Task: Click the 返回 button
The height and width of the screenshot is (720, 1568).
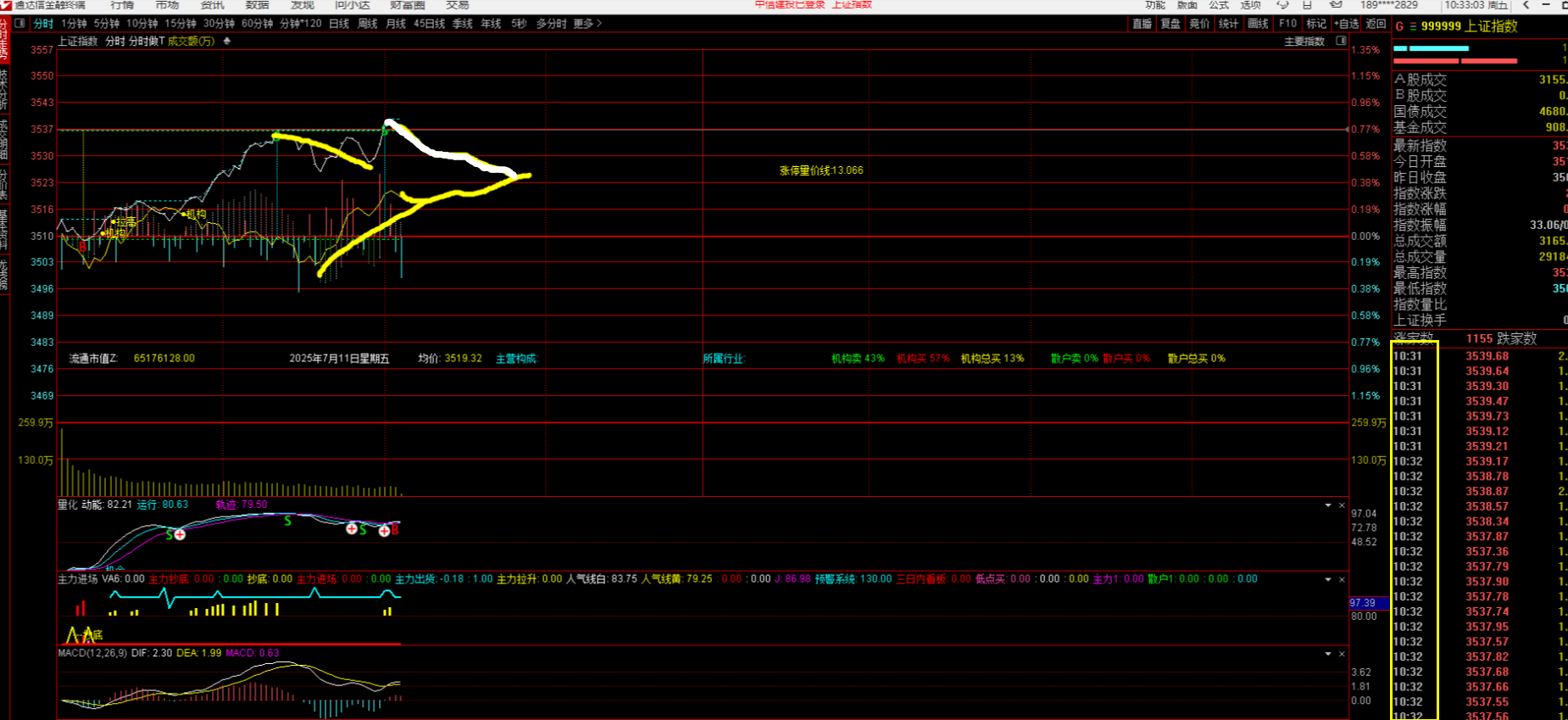Action: tap(1376, 24)
